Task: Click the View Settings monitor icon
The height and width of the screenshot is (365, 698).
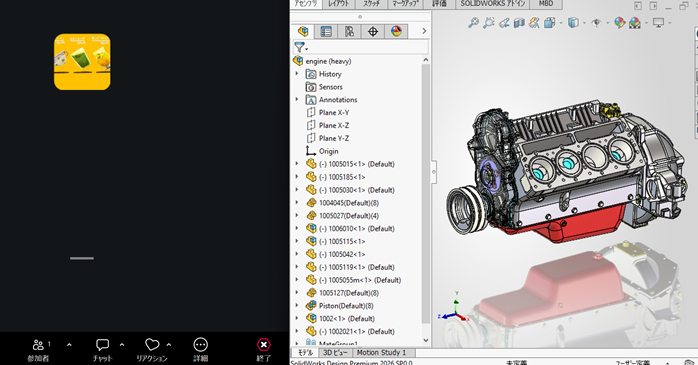Action: click(x=658, y=22)
